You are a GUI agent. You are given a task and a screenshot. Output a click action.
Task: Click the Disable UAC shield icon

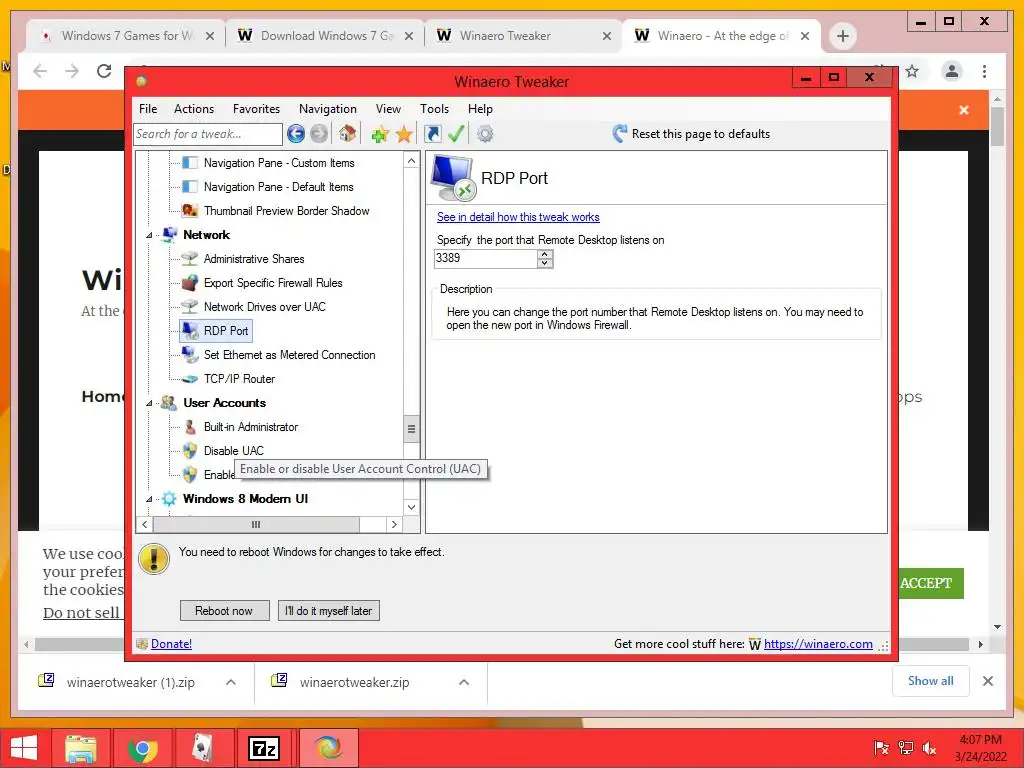(189, 451)
